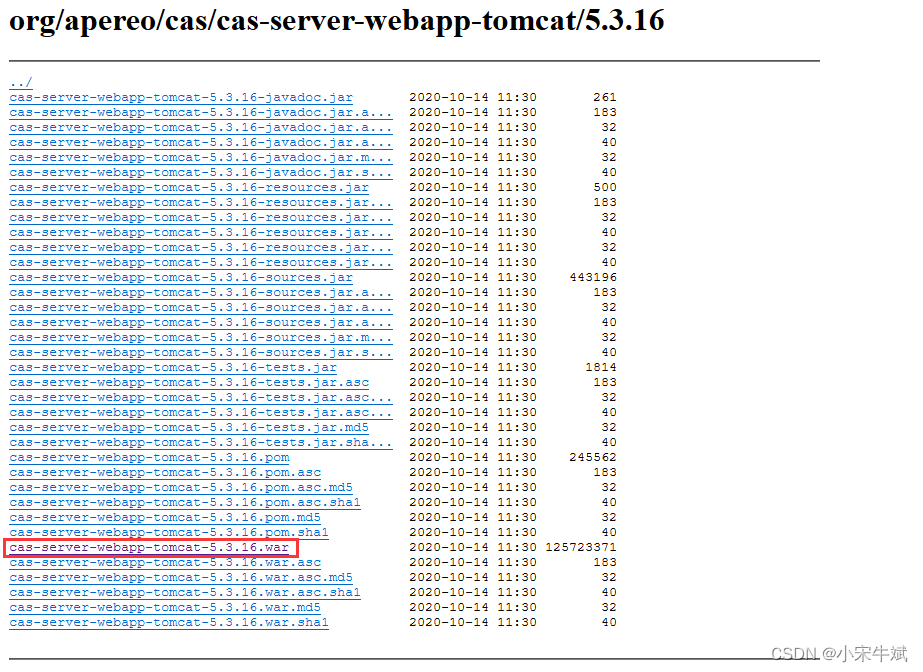923x672 pixels.
Task: Click the page heading org/apereo/cas/cas-server-webapp-tomcat/5.3.16
Action: (x=337, y=21)
